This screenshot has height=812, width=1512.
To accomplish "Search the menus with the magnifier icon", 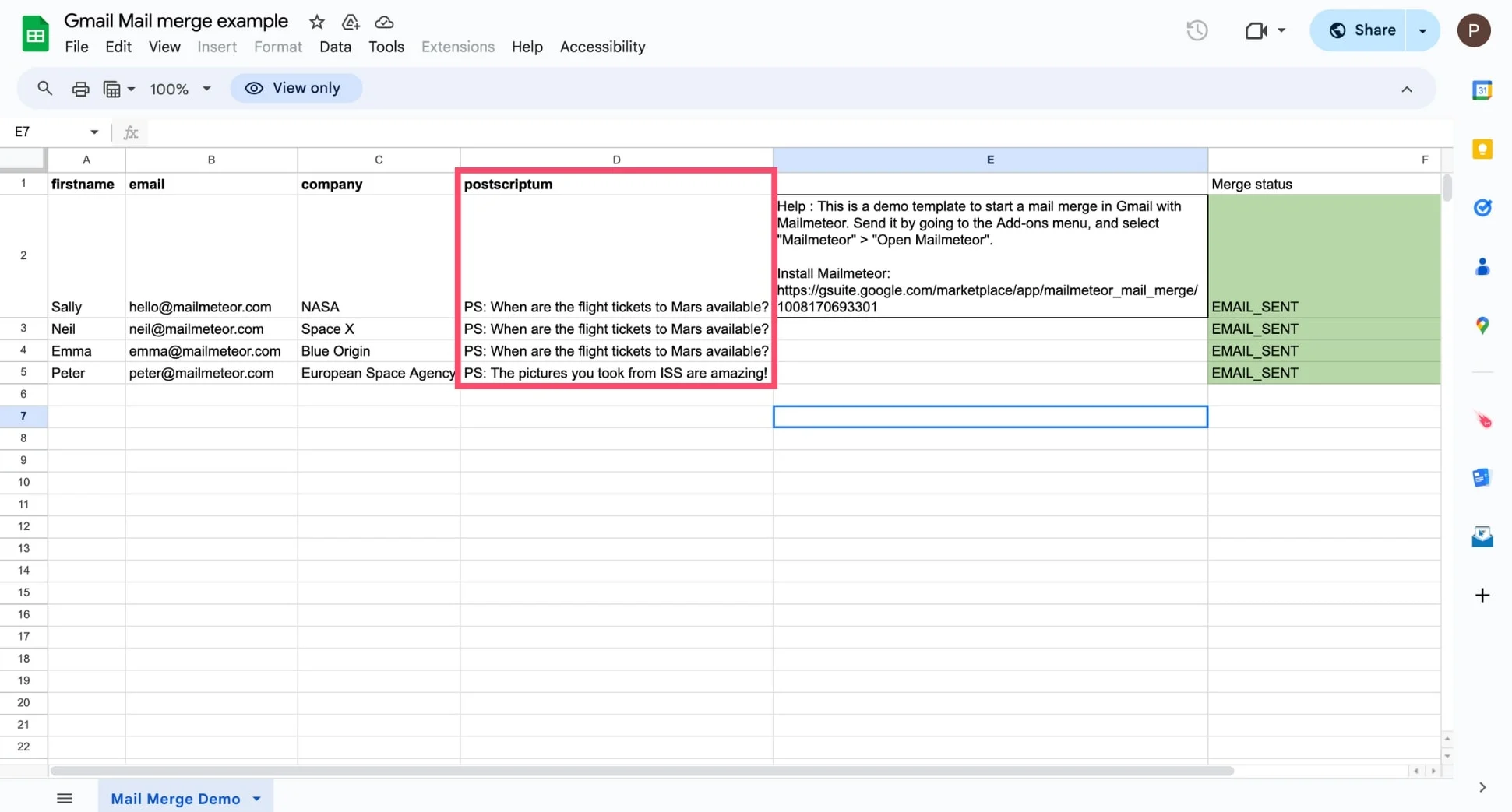I will click(x=44, y=88).
